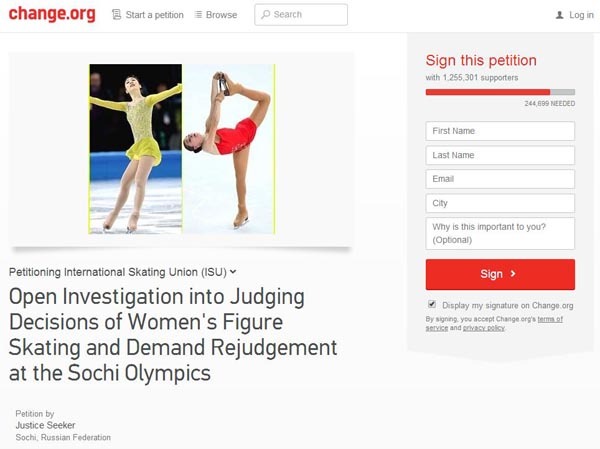Click the figure skaters petition image
Image resolution: width=600 pixels, height=449 pixels.
182,149
